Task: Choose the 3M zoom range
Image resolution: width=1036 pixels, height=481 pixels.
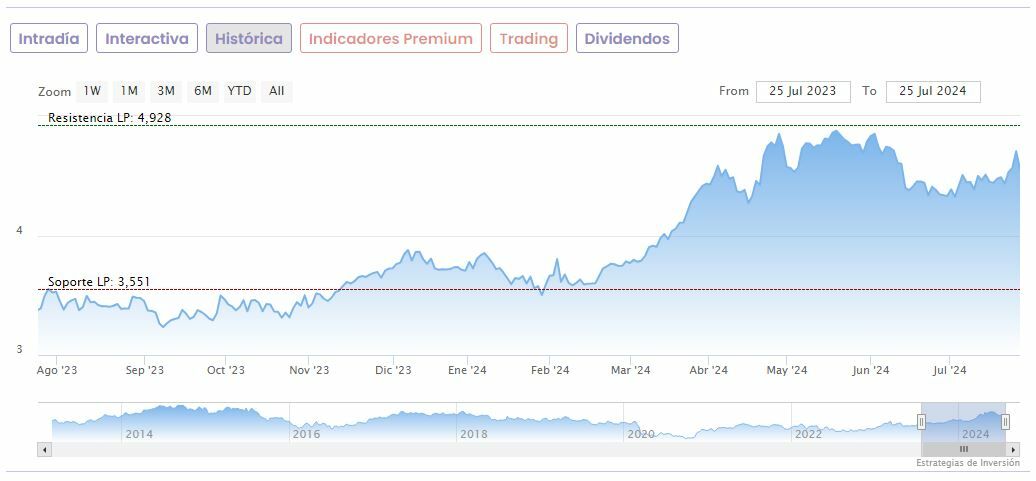Action: click(166, 91)
